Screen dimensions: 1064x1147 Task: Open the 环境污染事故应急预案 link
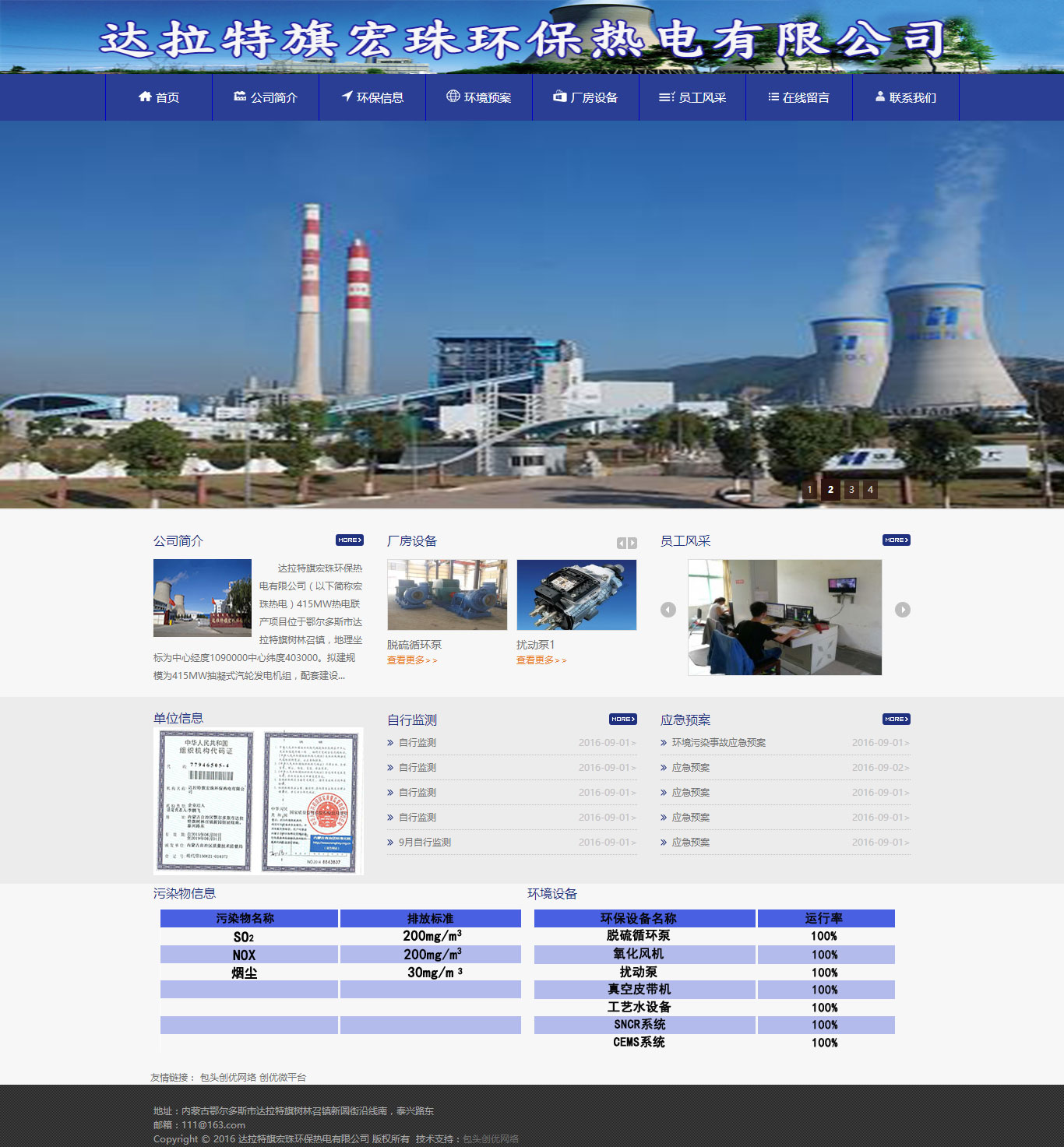[x=718, y=743]
